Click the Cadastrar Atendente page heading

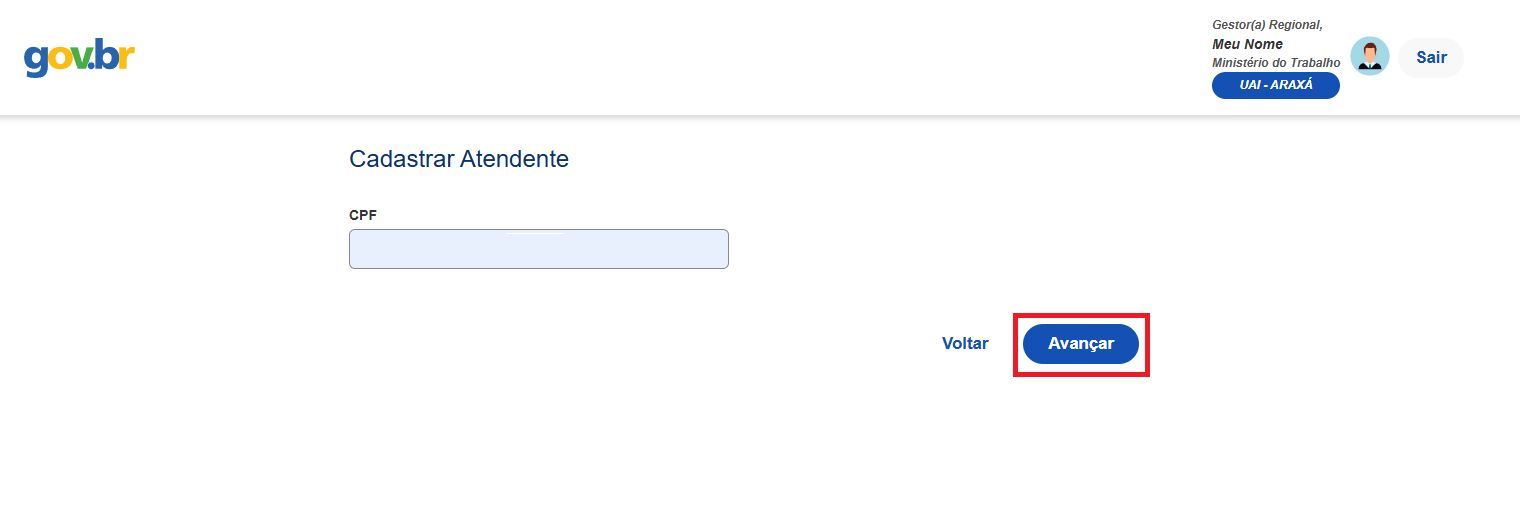click(x=459, y=159)
